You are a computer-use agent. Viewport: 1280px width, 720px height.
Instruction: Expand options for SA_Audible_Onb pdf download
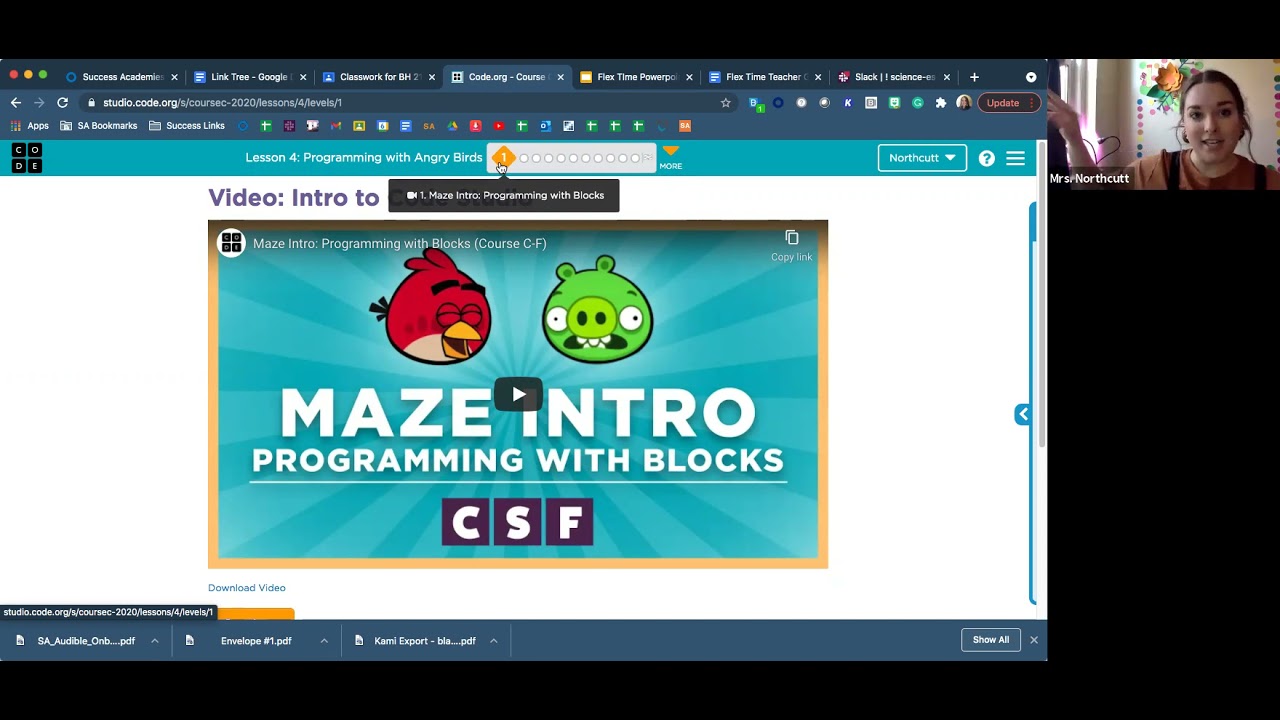coord(155,641)
